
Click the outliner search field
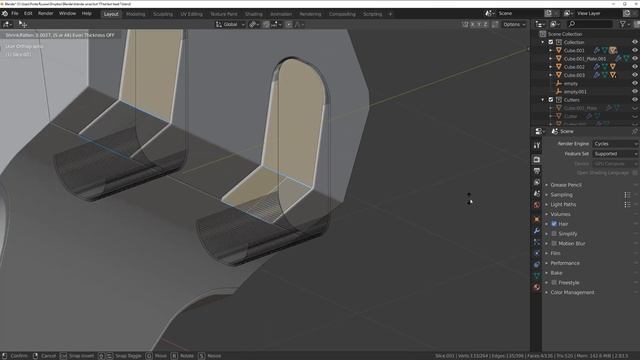click(x=590, y=24)
